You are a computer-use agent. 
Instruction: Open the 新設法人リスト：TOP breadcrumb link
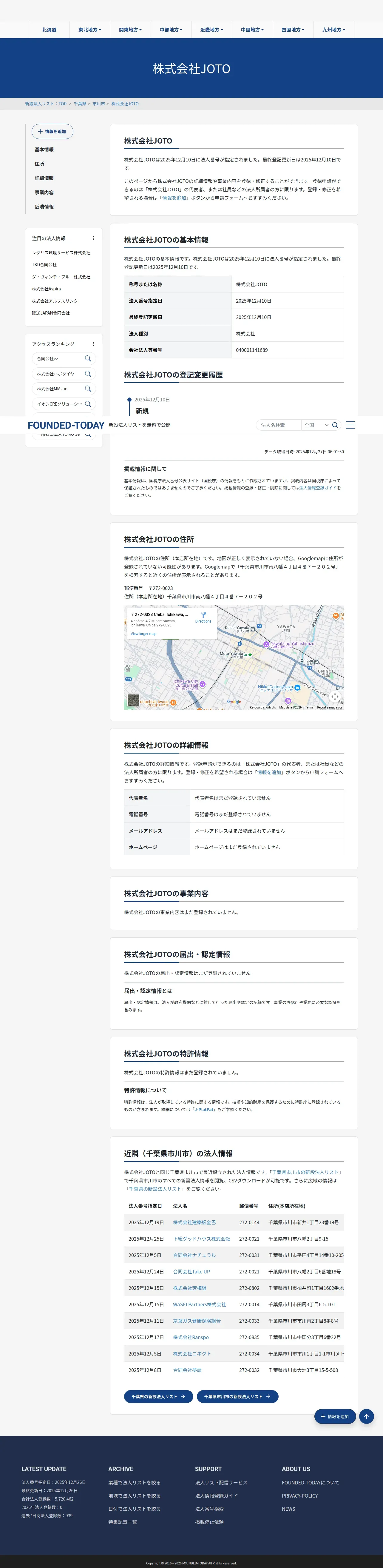[46, 104]
